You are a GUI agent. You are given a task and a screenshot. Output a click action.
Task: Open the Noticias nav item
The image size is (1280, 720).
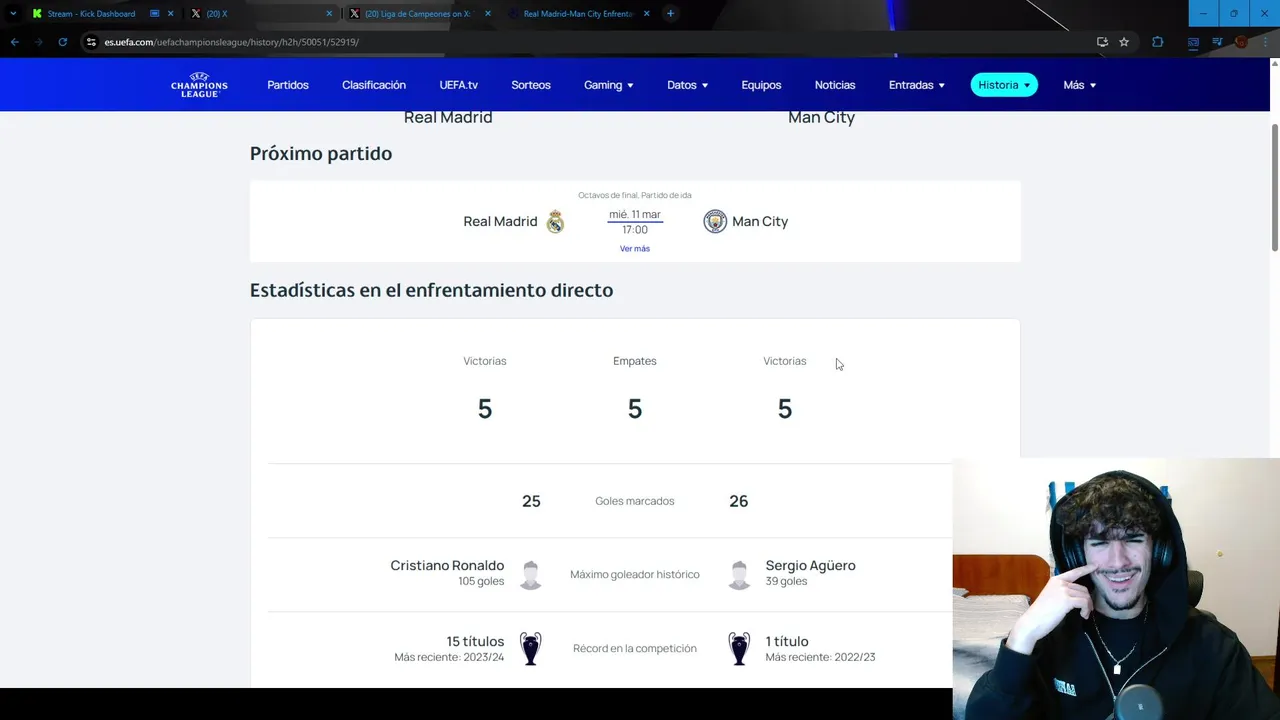click(x=835, y=85)
